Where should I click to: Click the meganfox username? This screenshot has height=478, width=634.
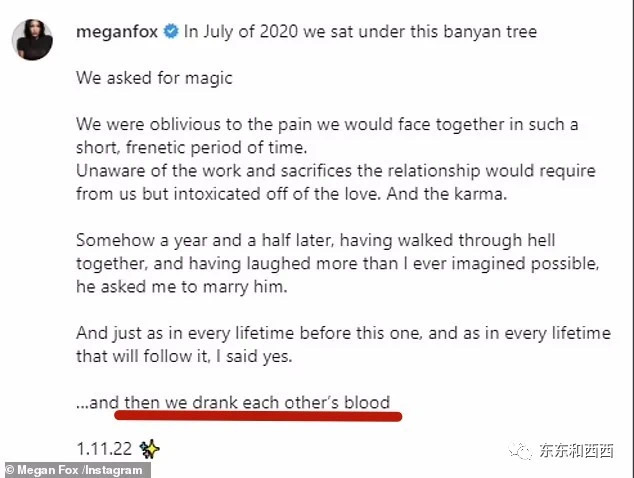click(117, 32)
